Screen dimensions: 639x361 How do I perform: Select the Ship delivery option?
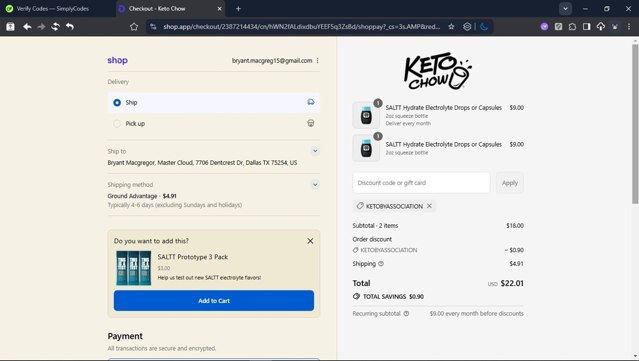point(214,103)
